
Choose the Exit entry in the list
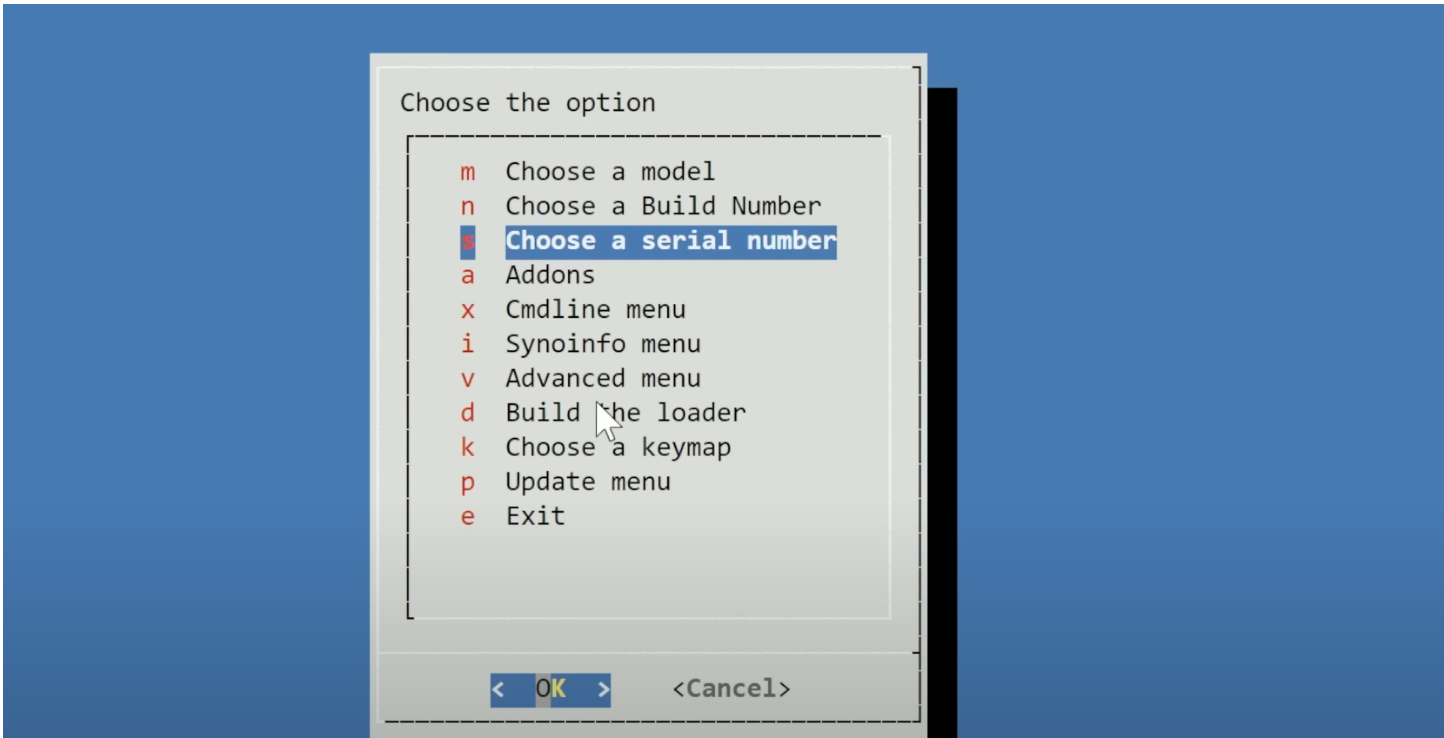point(535,517)
